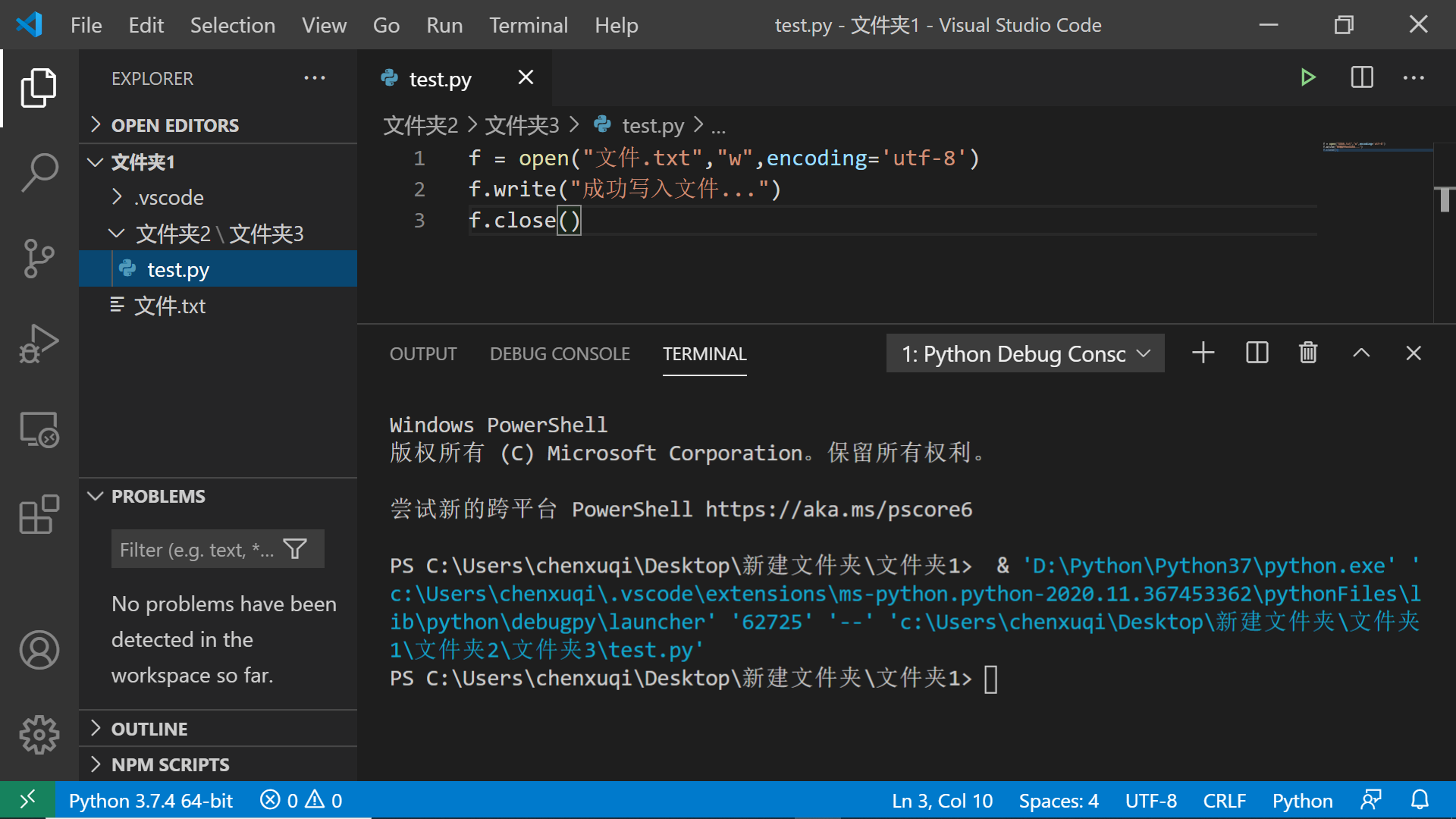Expand the .vscode folder
The image size is (1456, 819).
168,198
